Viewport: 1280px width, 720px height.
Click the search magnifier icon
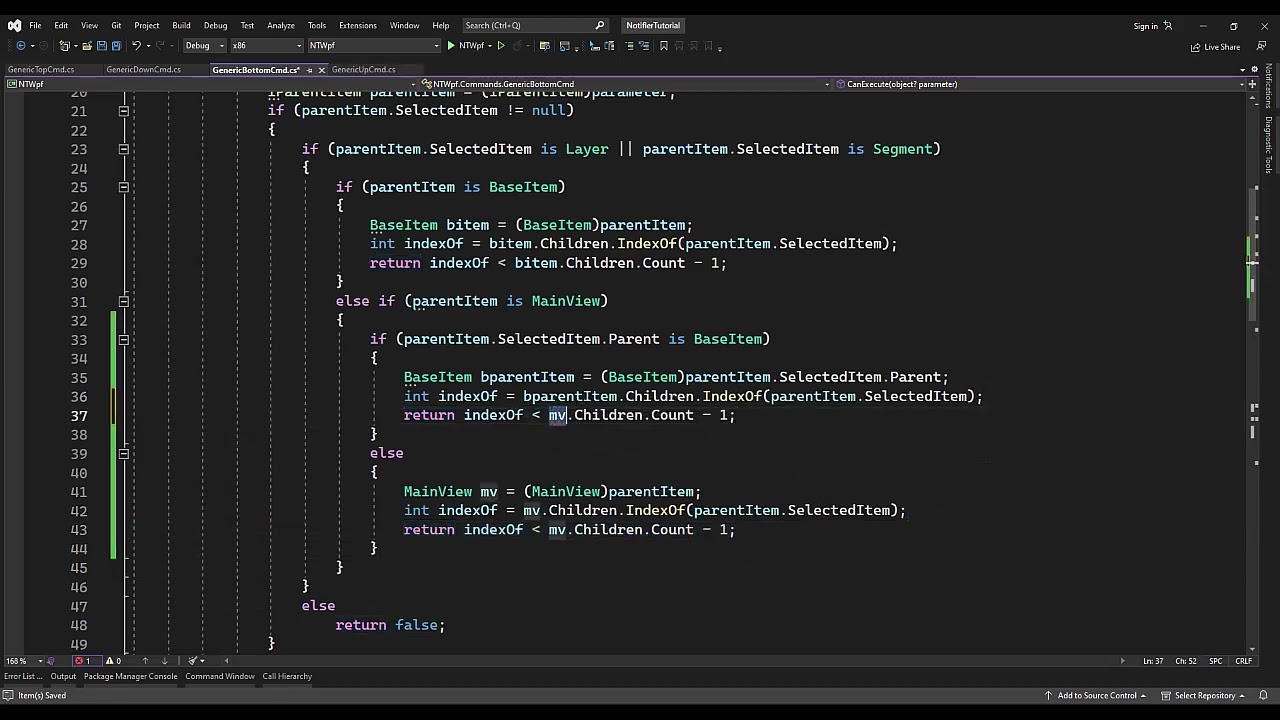[x=600, y=26]
